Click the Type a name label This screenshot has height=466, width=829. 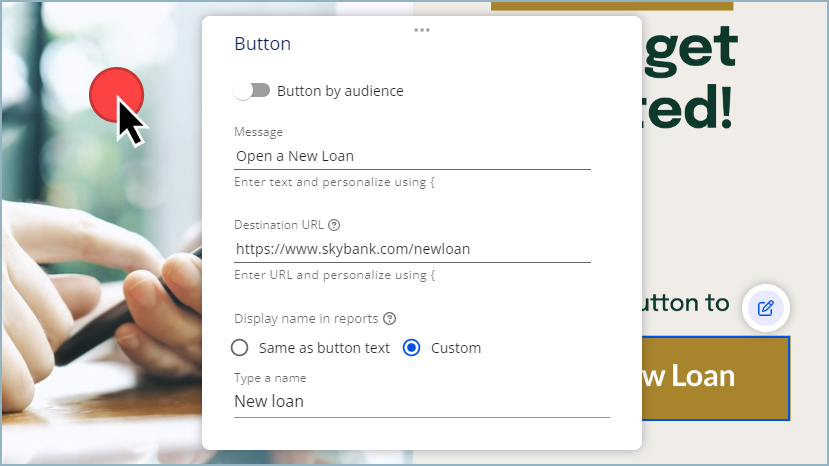click(x=270, y=378)
